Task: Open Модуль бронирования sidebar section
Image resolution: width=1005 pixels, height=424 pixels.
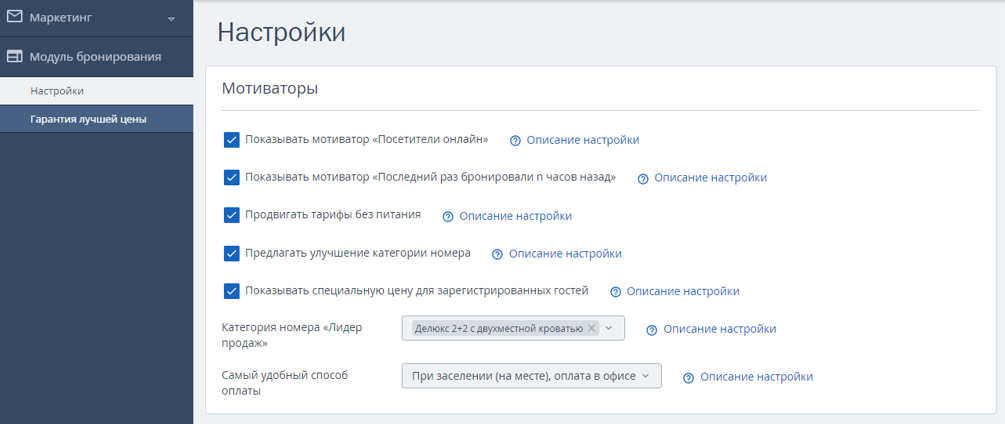Action: (x=96, y=57)
